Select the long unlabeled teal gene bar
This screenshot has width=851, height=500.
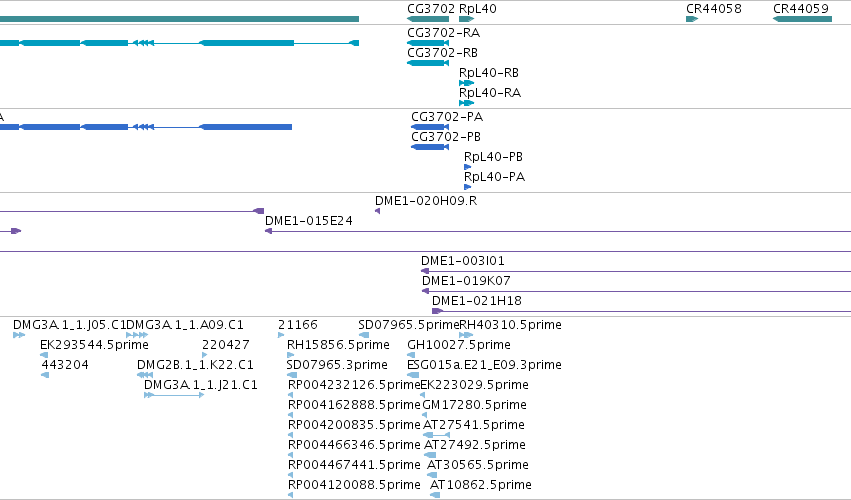179,19
